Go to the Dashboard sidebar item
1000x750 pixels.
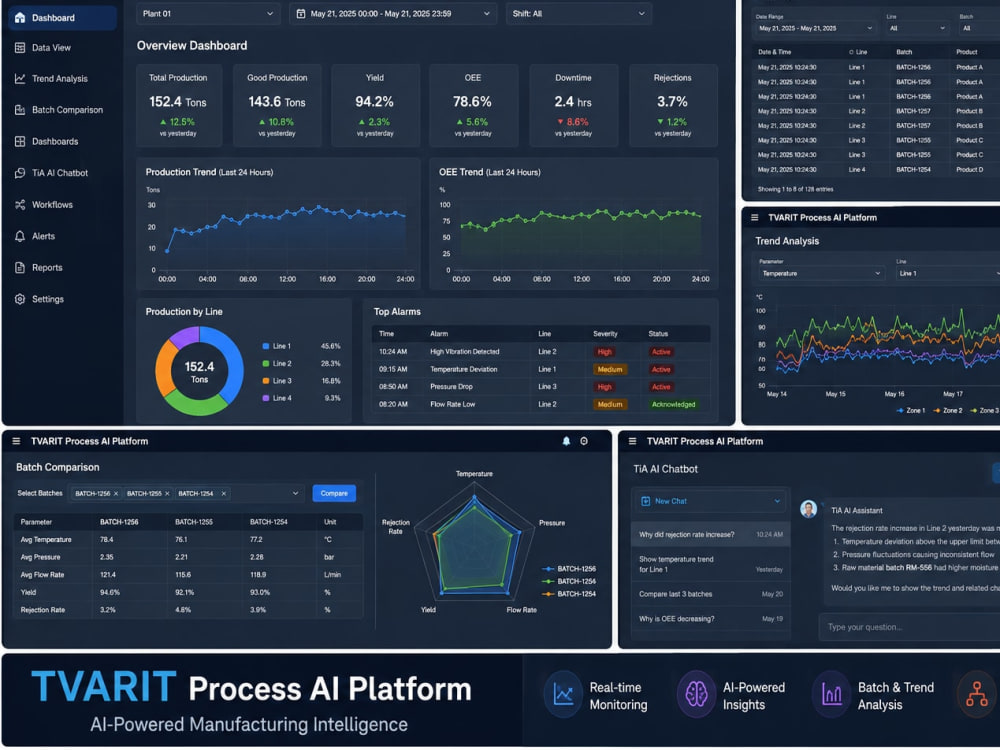tap(62, 18)
